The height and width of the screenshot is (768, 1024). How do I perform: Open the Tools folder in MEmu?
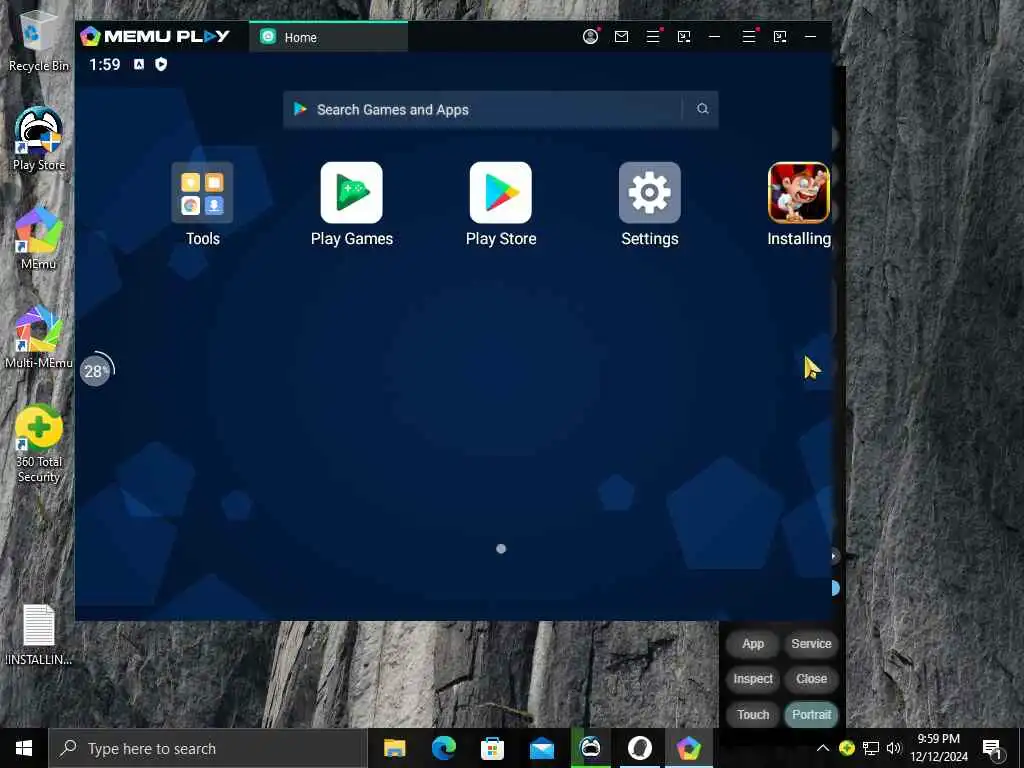(x=202, y=193)
